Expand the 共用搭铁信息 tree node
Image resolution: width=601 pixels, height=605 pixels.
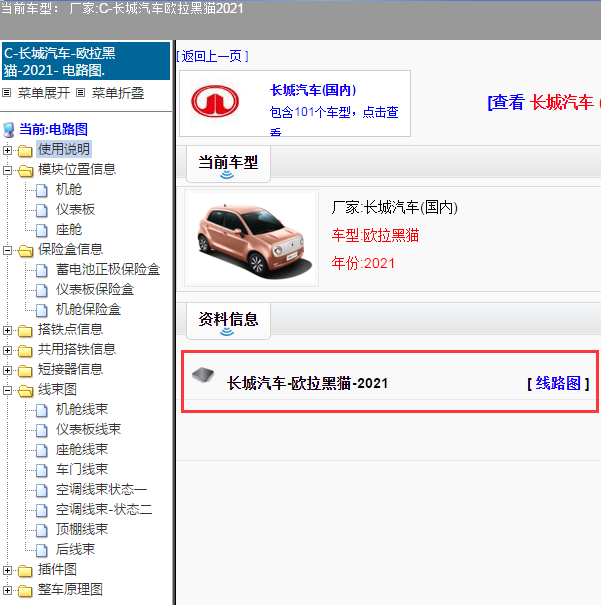pyautogui.click(x=7, y=350)
